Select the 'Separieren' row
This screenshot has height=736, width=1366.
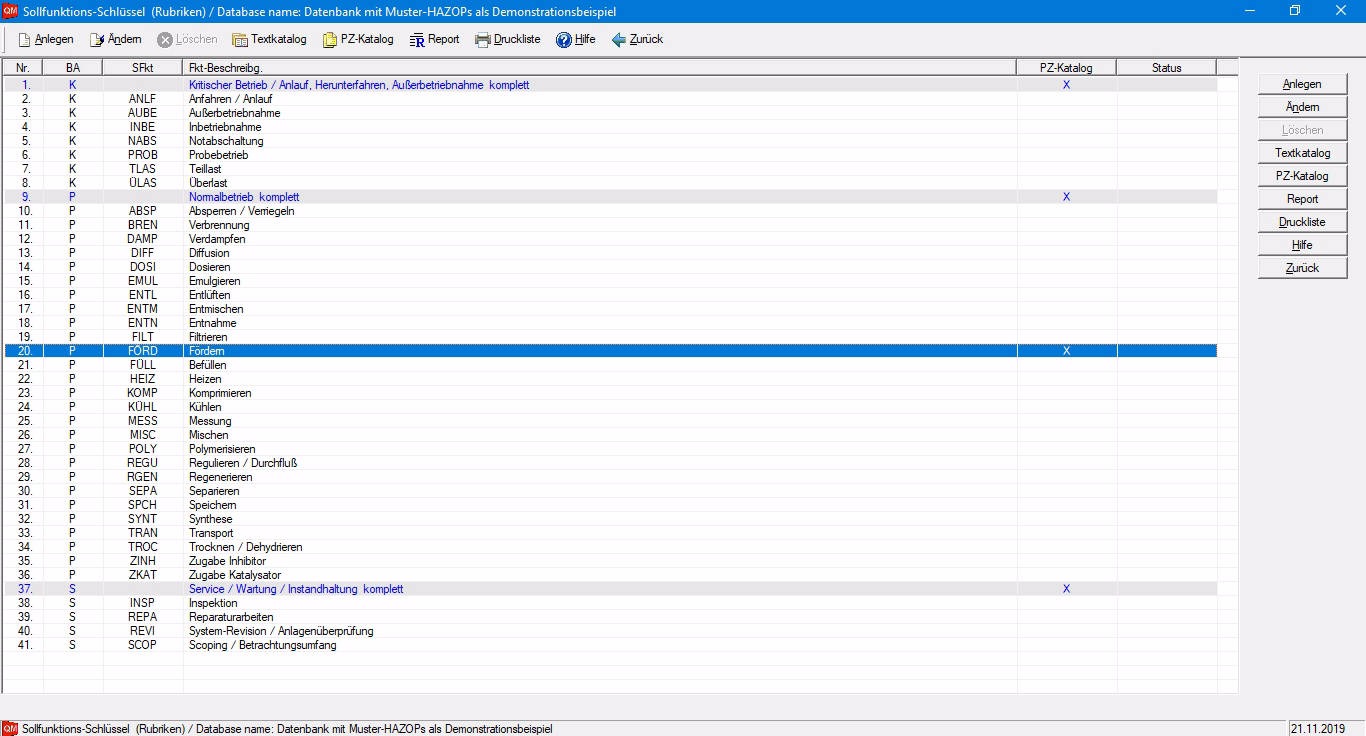pyautogui.click(x=610, y=491)
